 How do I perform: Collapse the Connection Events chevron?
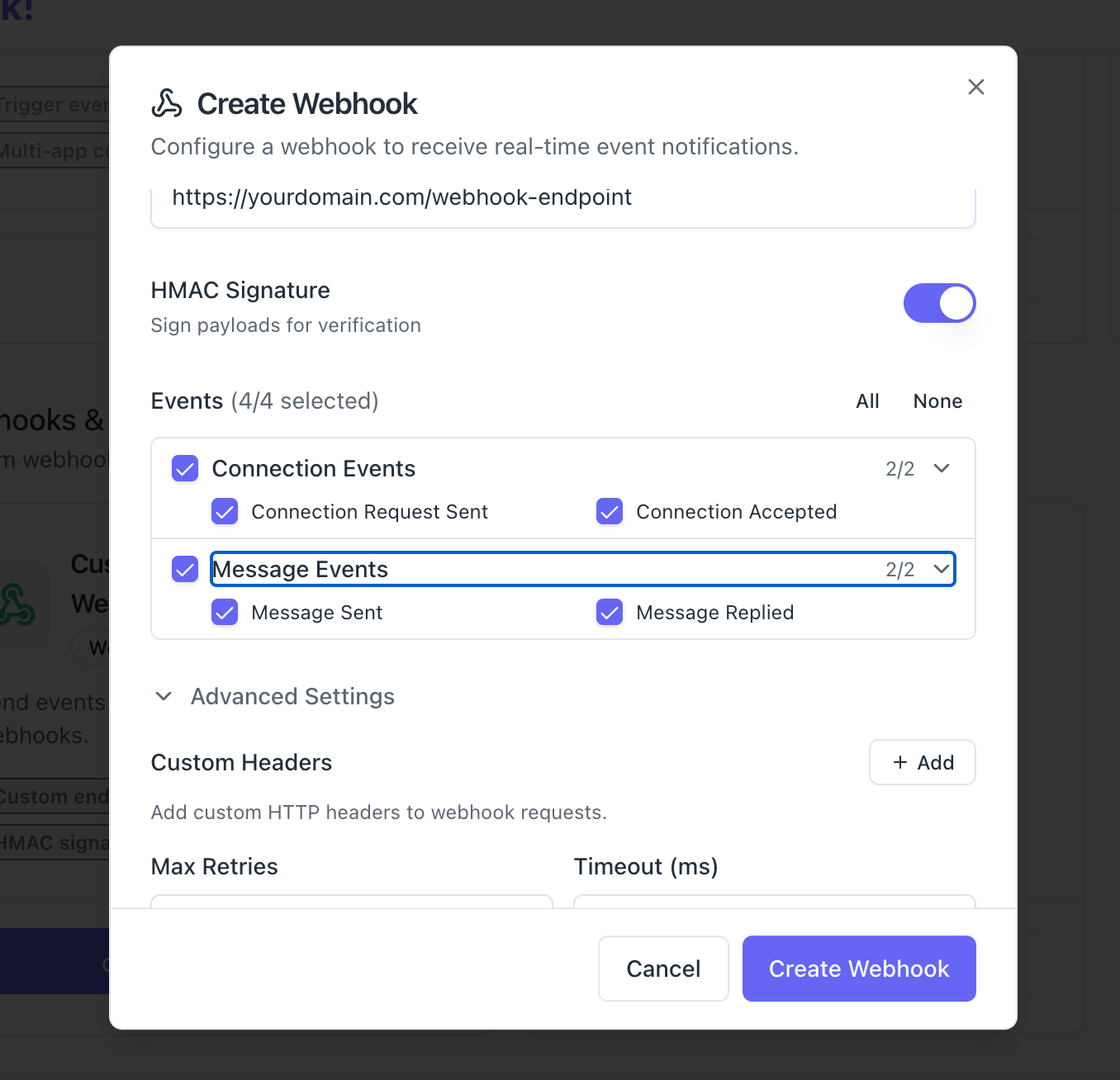point(942,468)
